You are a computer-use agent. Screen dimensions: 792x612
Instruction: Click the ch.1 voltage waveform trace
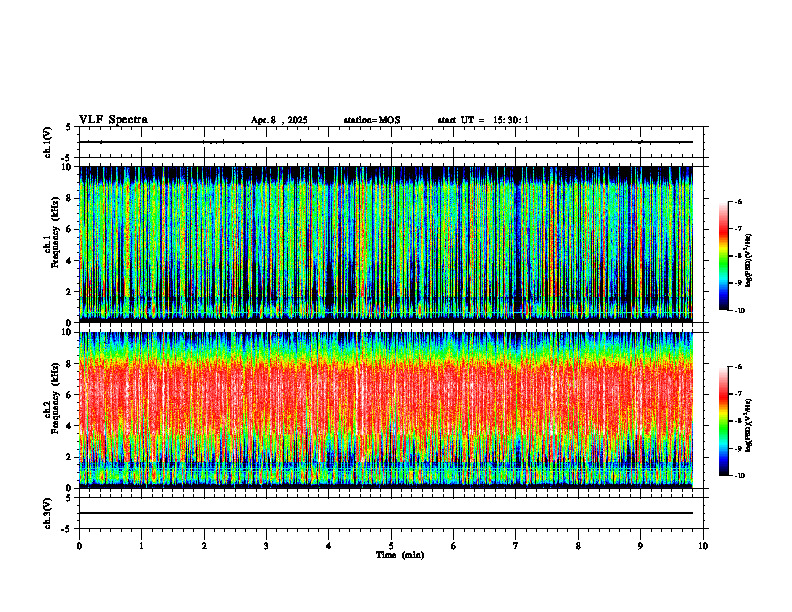386,142
